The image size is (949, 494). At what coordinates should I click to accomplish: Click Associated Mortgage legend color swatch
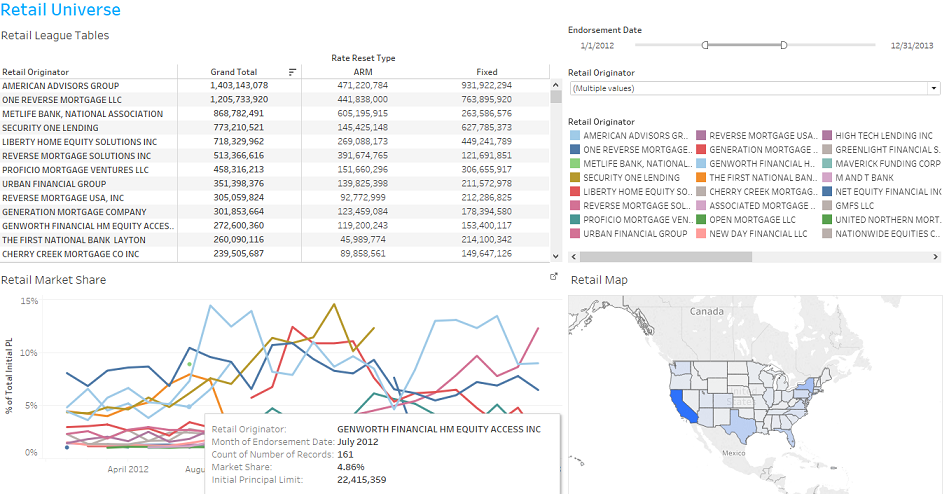(701, 206)
